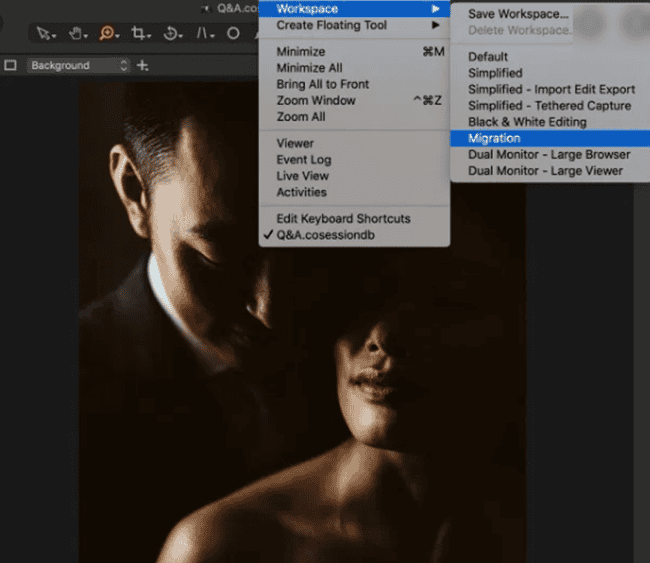
Task: Open Activities window
Action: tap(354, 192)
